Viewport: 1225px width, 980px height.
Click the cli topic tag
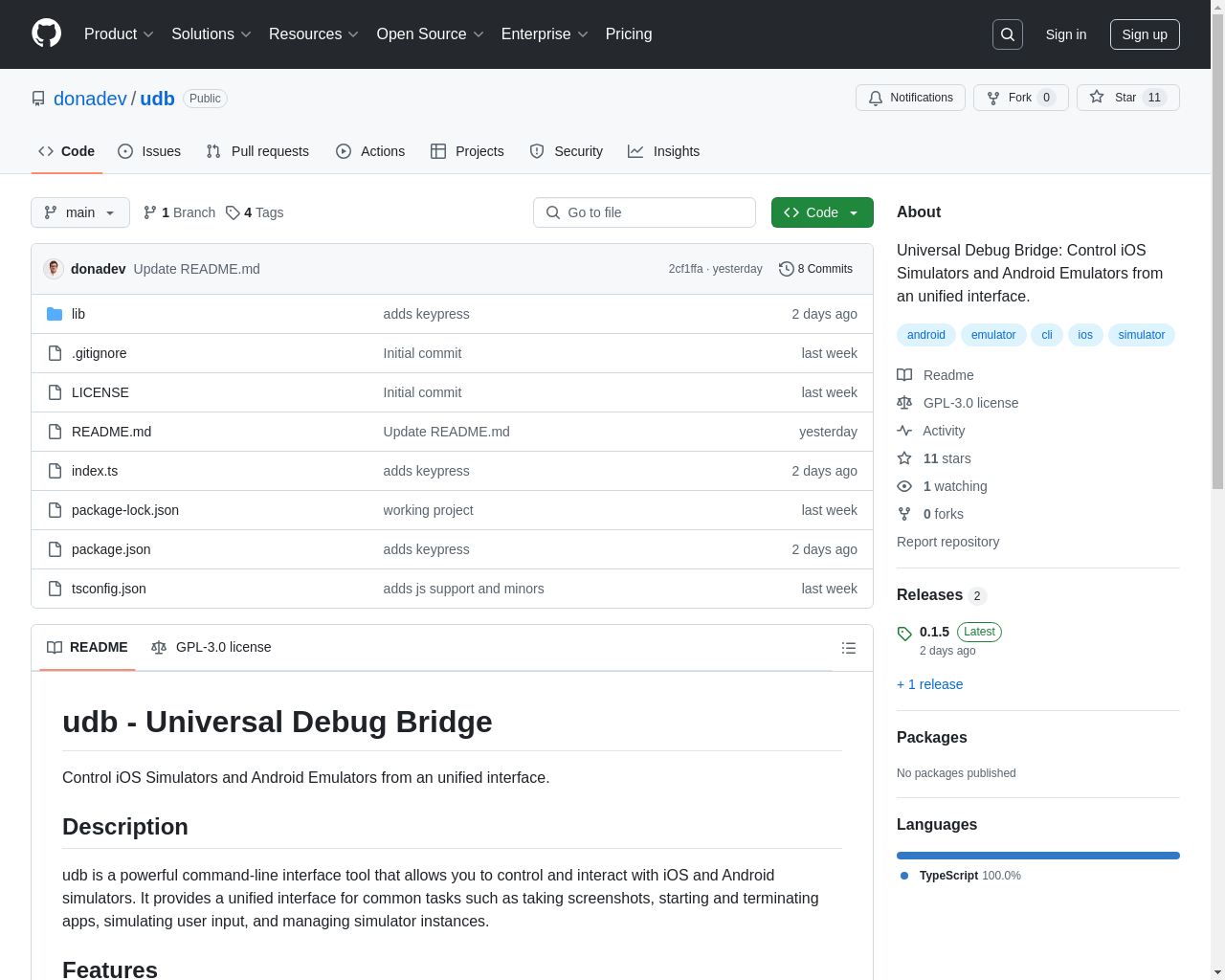1047,335
